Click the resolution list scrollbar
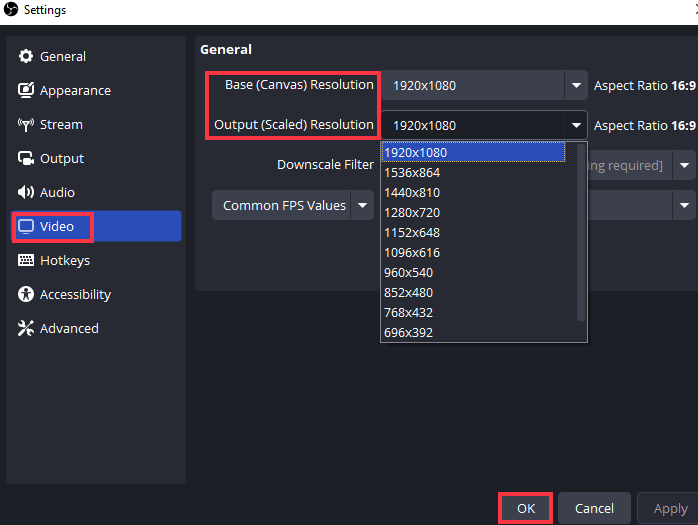Viewport: 698px width, 525px height. pos(582,230)
